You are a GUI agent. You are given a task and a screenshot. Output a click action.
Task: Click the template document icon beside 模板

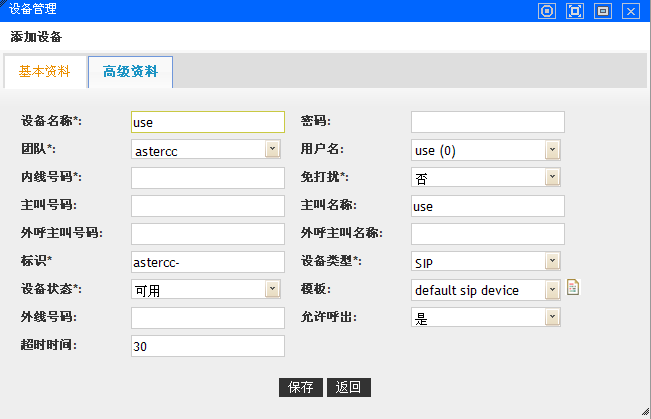click(x=573, y=288)
